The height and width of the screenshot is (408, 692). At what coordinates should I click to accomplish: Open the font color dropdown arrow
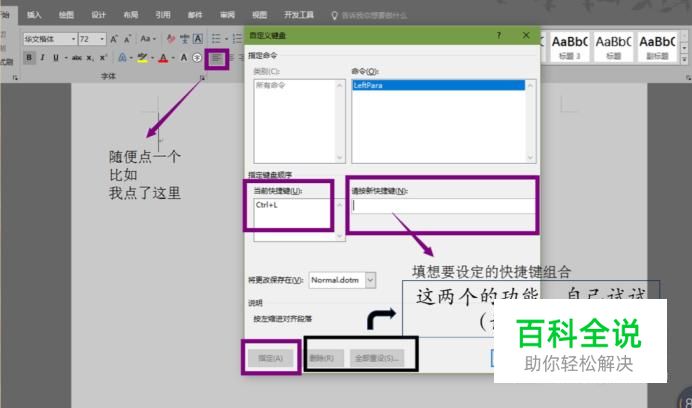pyautogui.click(x=173, y=58)
